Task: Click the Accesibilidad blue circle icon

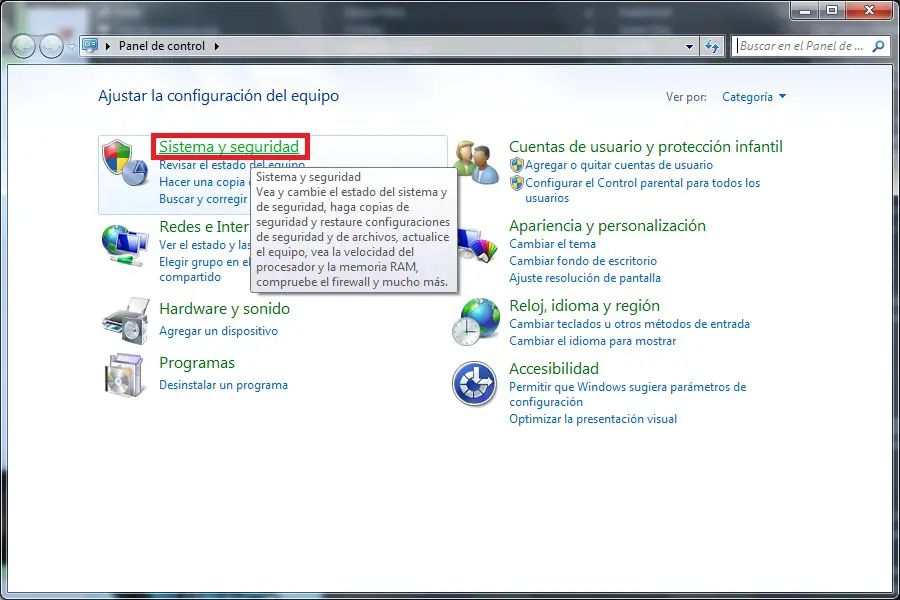Action: pos(474,384)
